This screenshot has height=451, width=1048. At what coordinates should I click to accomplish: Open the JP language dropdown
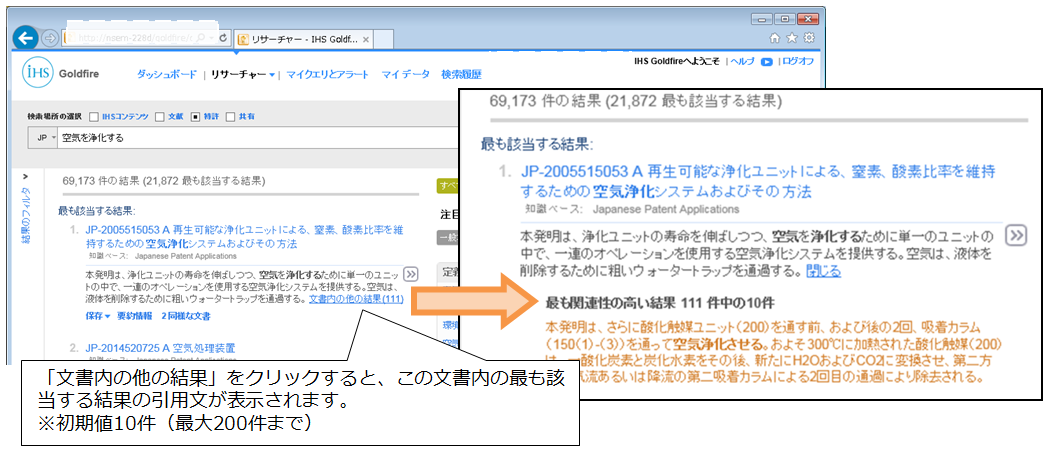tap(45, 138)
